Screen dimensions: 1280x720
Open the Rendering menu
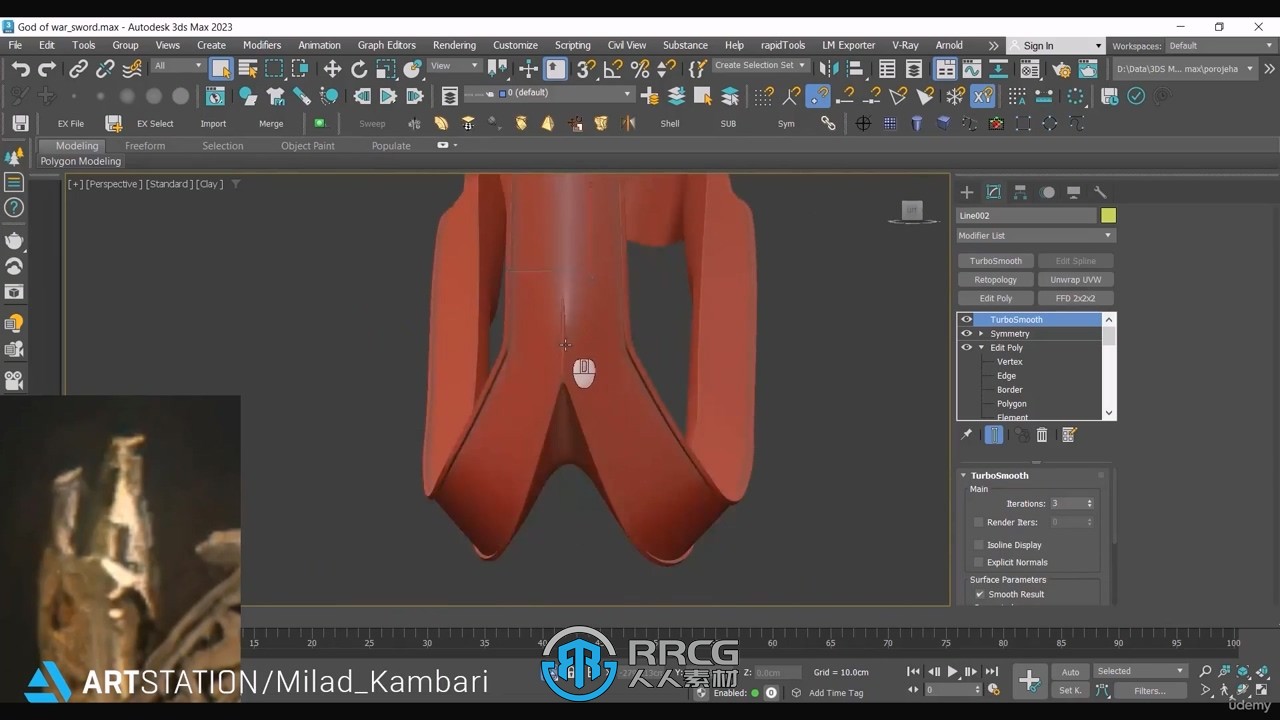point(454,45)
